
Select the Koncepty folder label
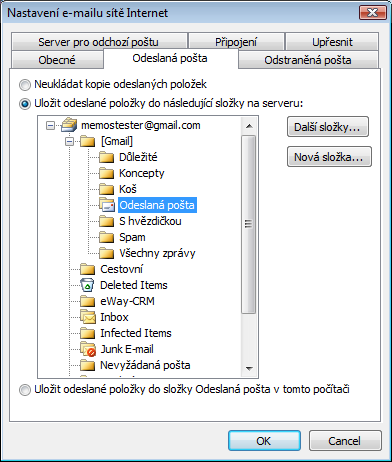142,173
